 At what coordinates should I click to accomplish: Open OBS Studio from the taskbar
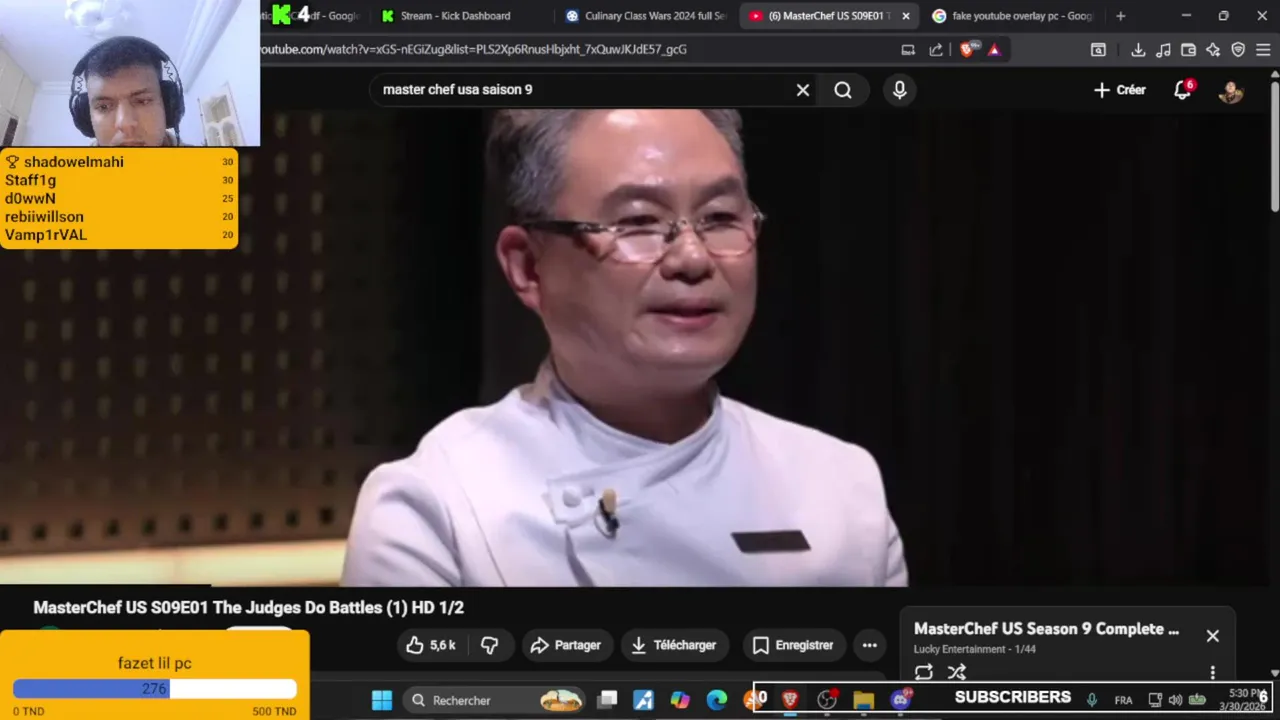827,700
